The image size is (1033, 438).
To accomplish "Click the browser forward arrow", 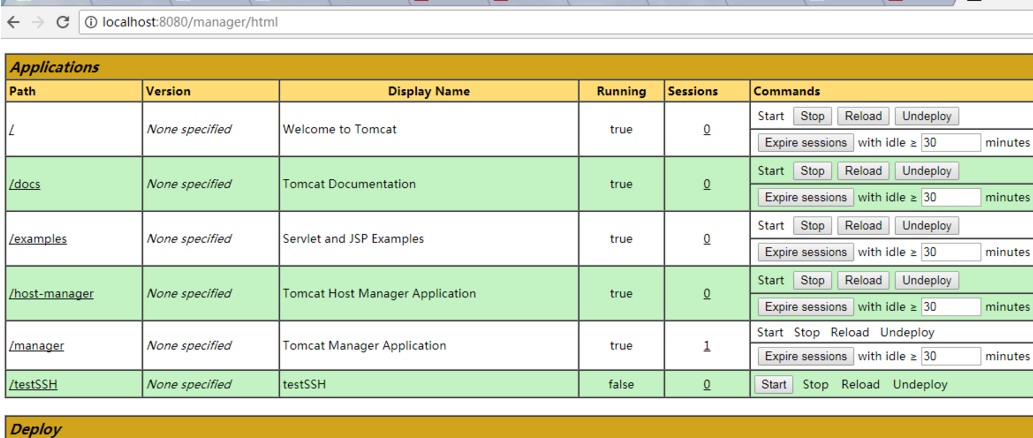I will click(x=38, y=22).
